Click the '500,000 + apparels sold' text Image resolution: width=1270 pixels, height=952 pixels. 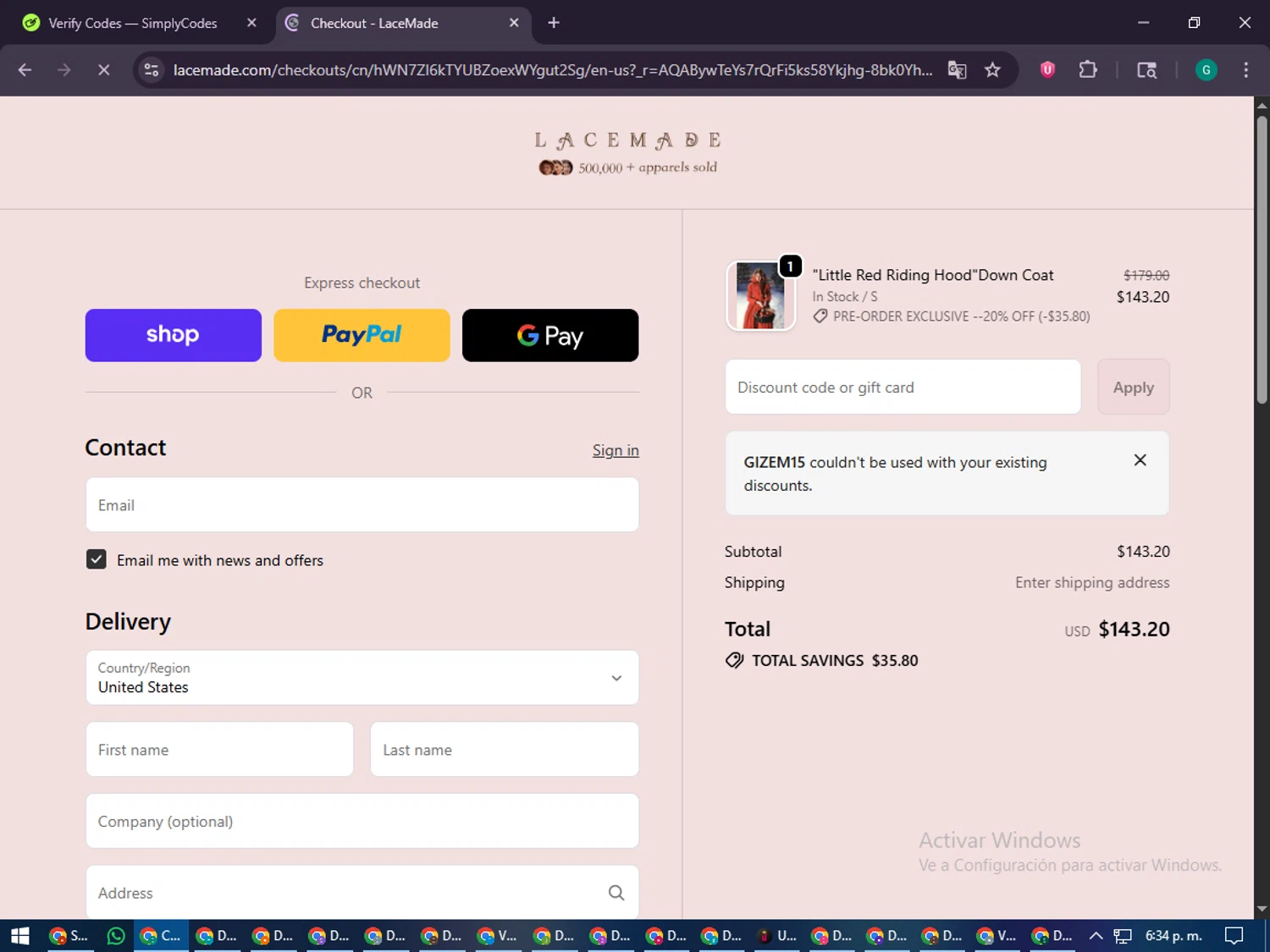pyautogui.click(x=648, y=168)
